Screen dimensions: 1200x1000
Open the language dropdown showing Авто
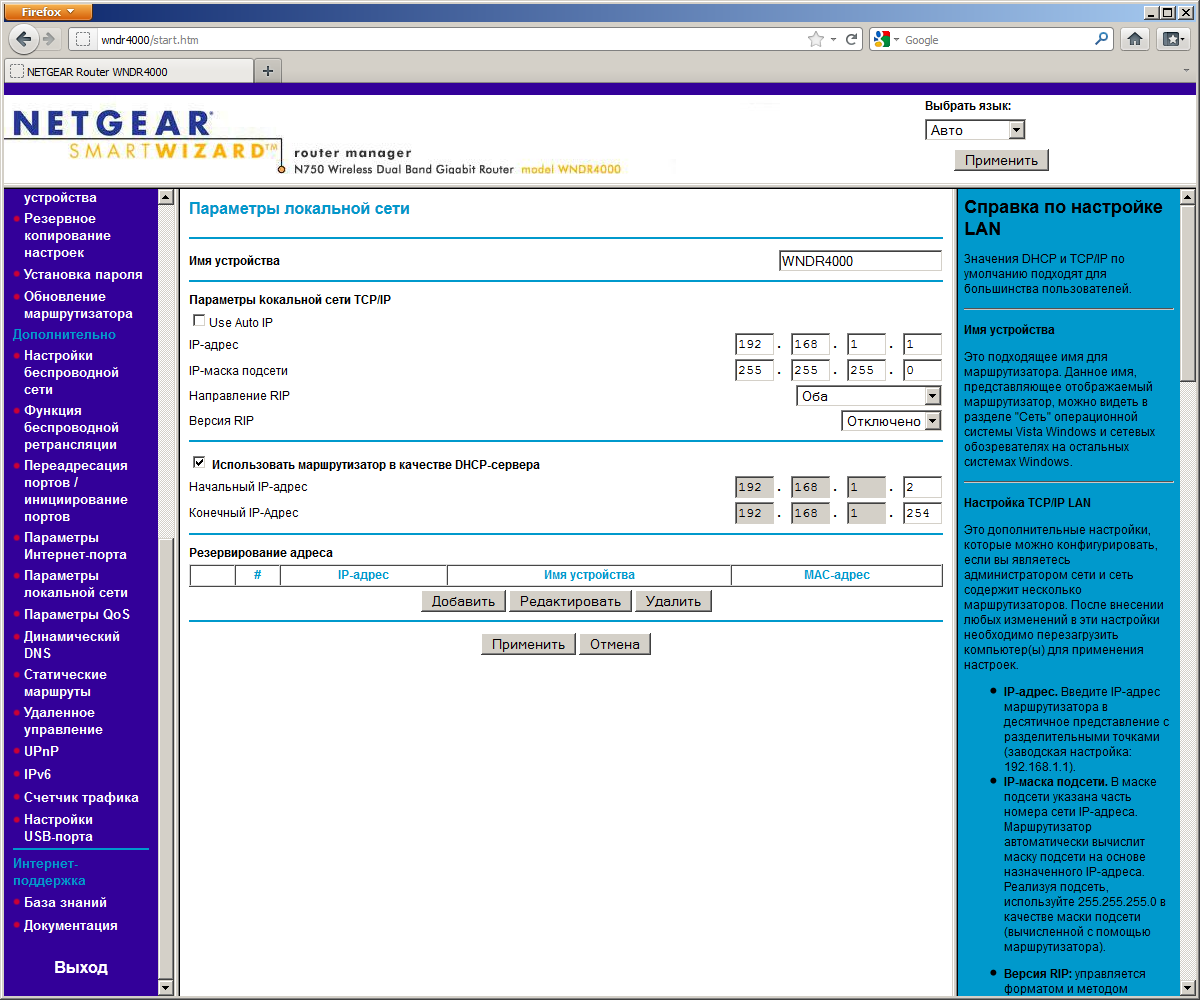(975, 130)
